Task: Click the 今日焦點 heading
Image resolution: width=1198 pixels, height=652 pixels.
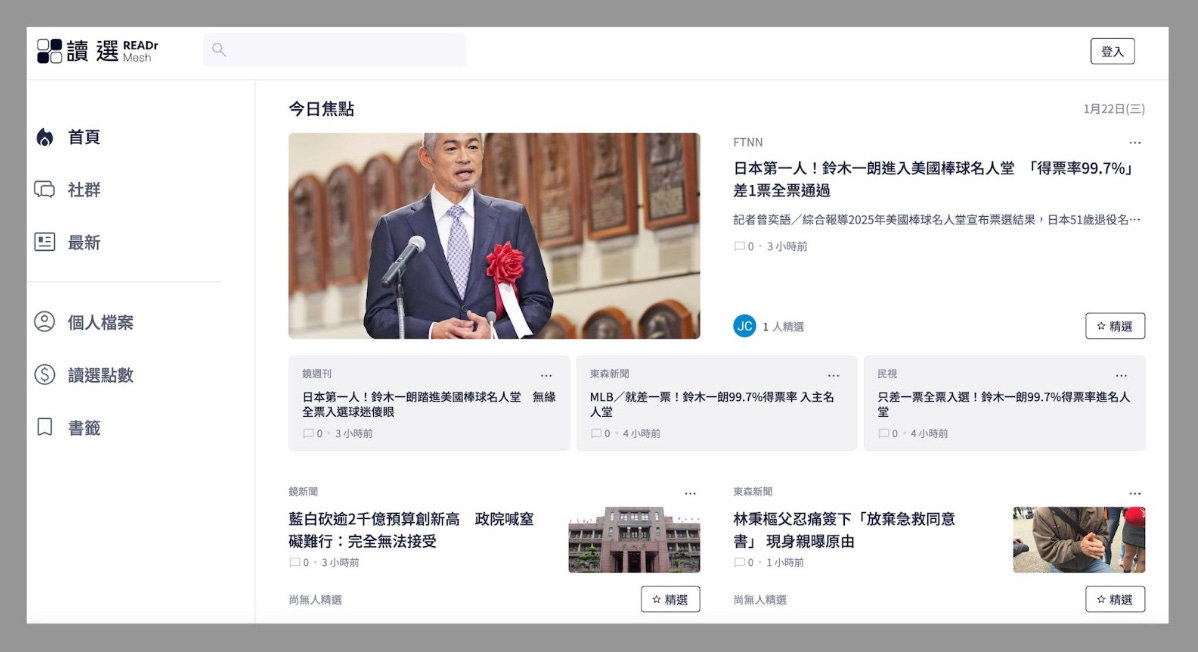Action: (x=321, y=109)
